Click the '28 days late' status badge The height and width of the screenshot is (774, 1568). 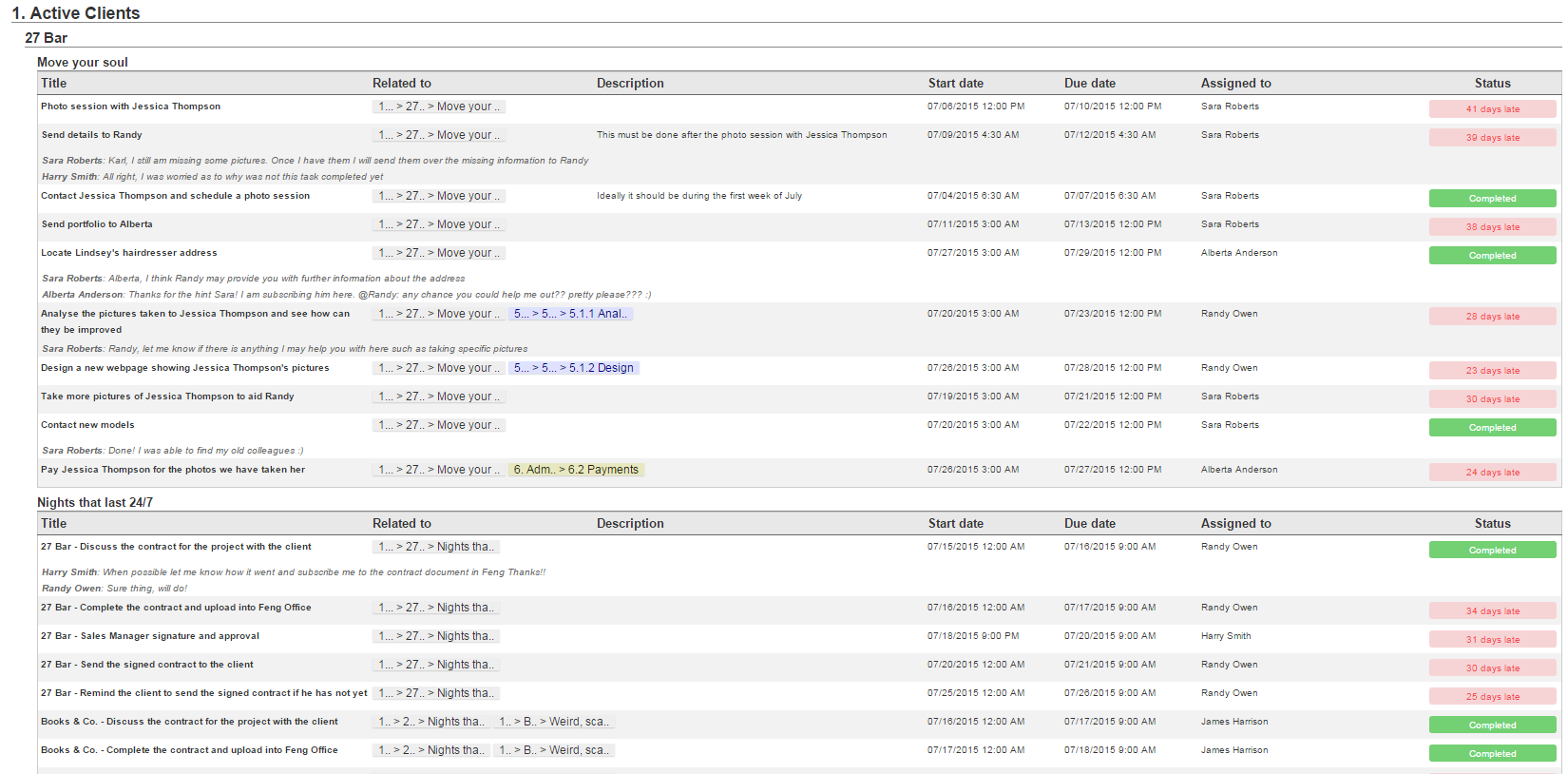1492,317
